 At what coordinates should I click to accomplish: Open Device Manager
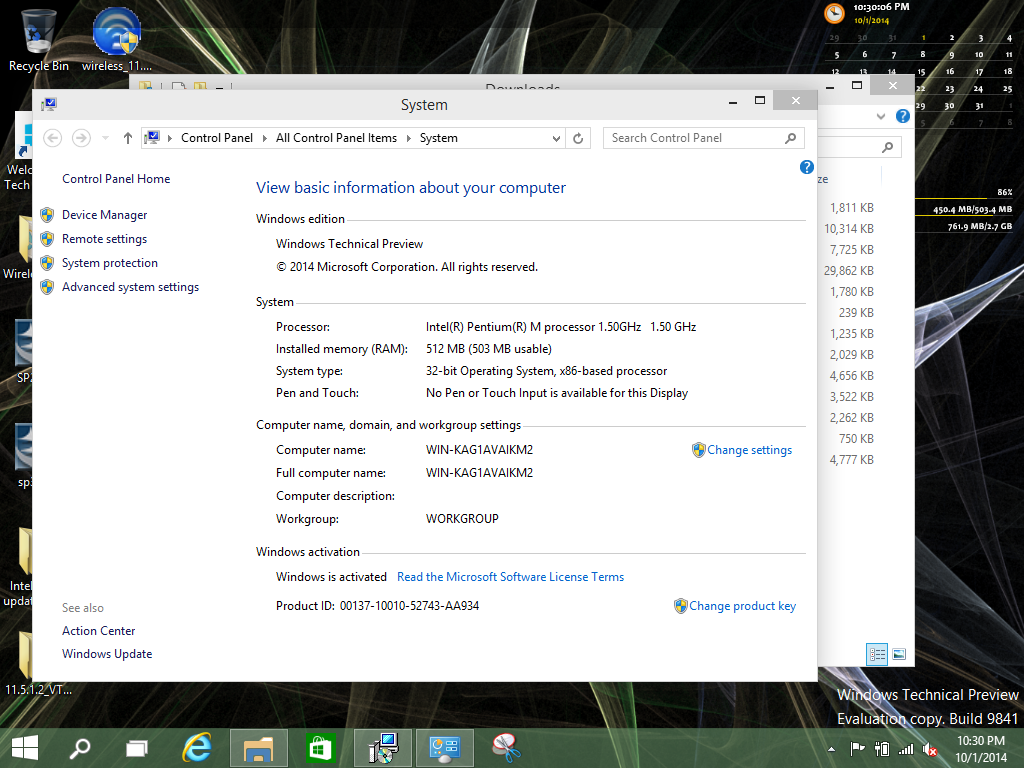pyautogui.click(x=104, y=215)
